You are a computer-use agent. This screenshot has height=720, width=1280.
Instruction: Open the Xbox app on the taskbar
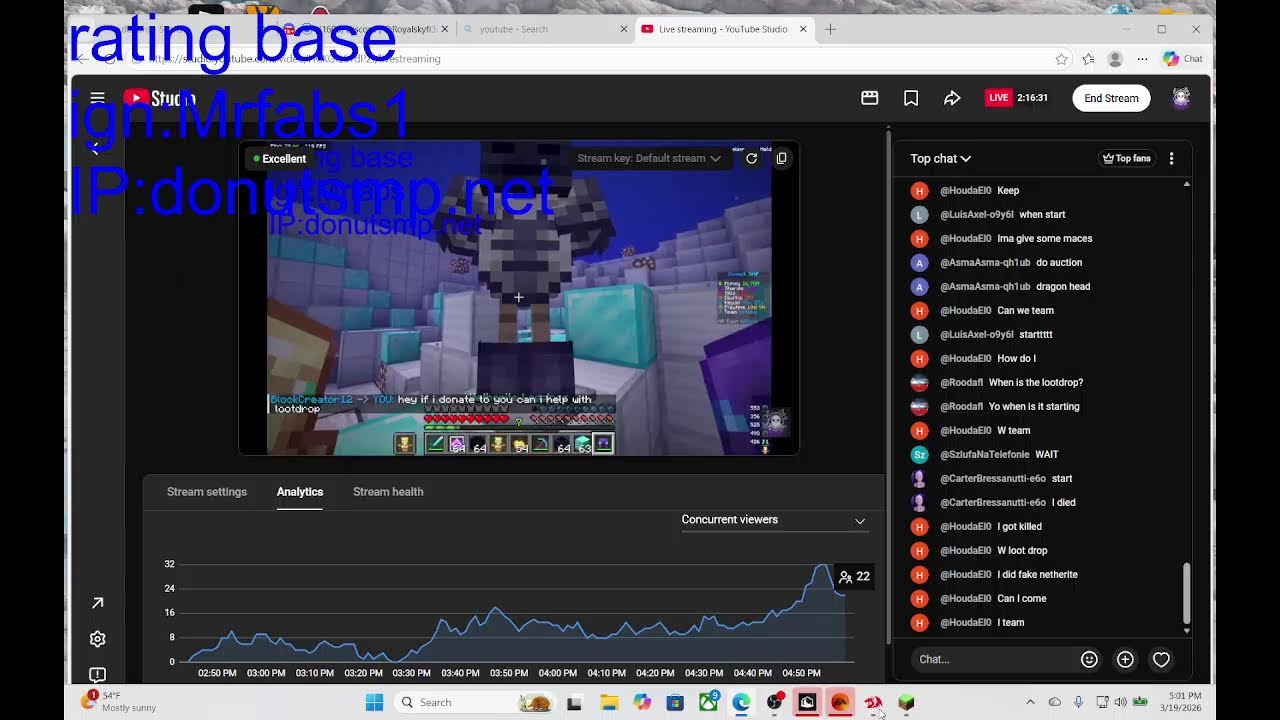coord(708,702)
